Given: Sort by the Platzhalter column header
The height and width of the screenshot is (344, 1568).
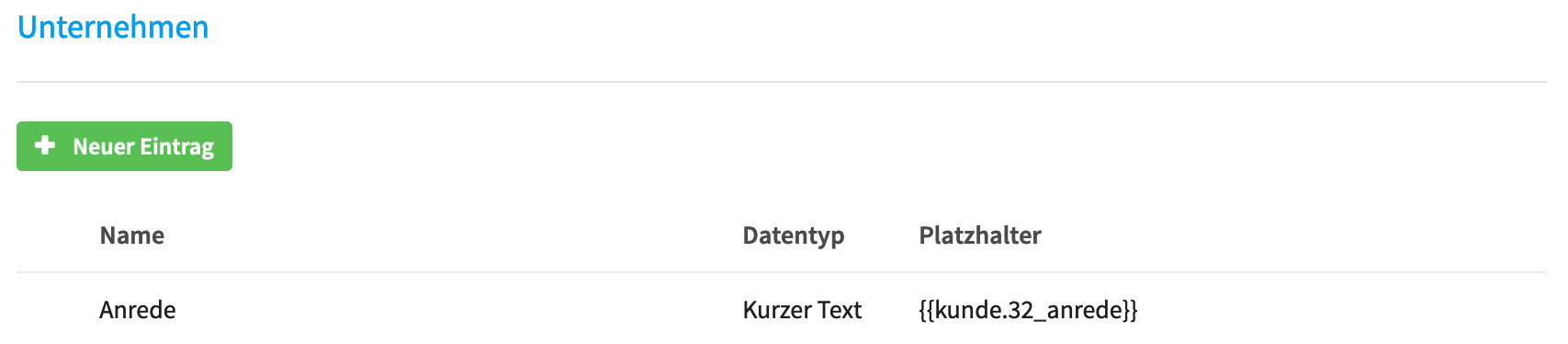Looking at the screenshot, I should [x=980, y=235].
